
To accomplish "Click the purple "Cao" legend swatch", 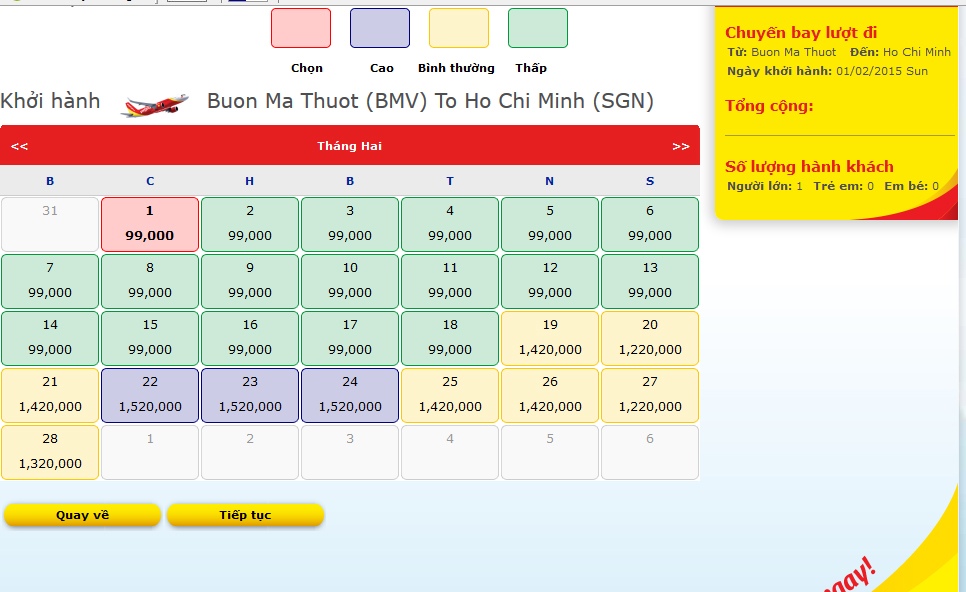I will click(379, 28).
